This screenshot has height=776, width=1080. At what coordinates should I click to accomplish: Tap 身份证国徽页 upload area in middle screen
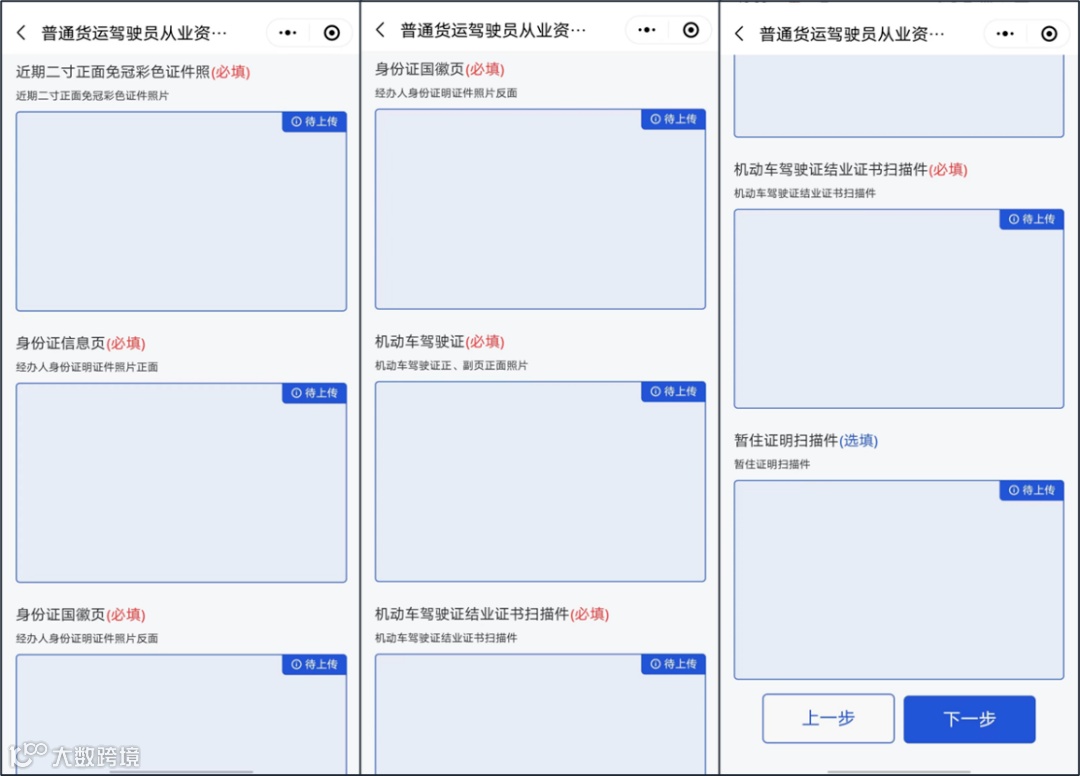tap(540, 209)
